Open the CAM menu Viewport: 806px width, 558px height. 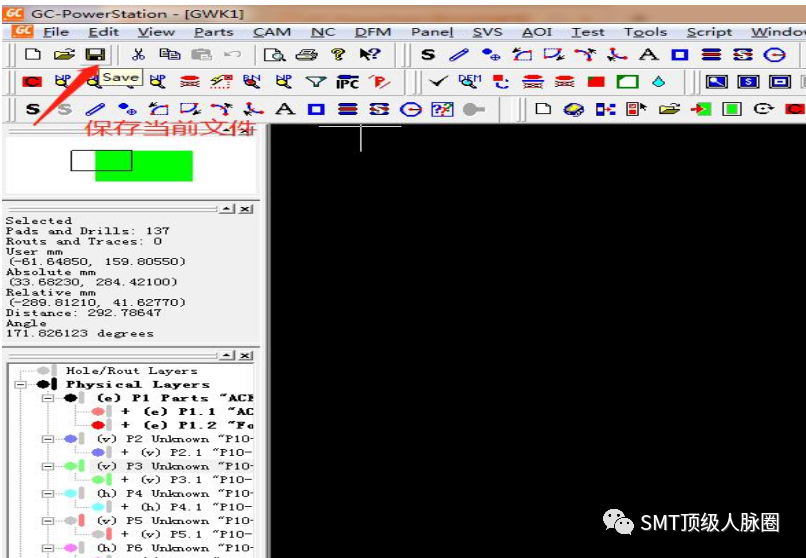(272, 32)
